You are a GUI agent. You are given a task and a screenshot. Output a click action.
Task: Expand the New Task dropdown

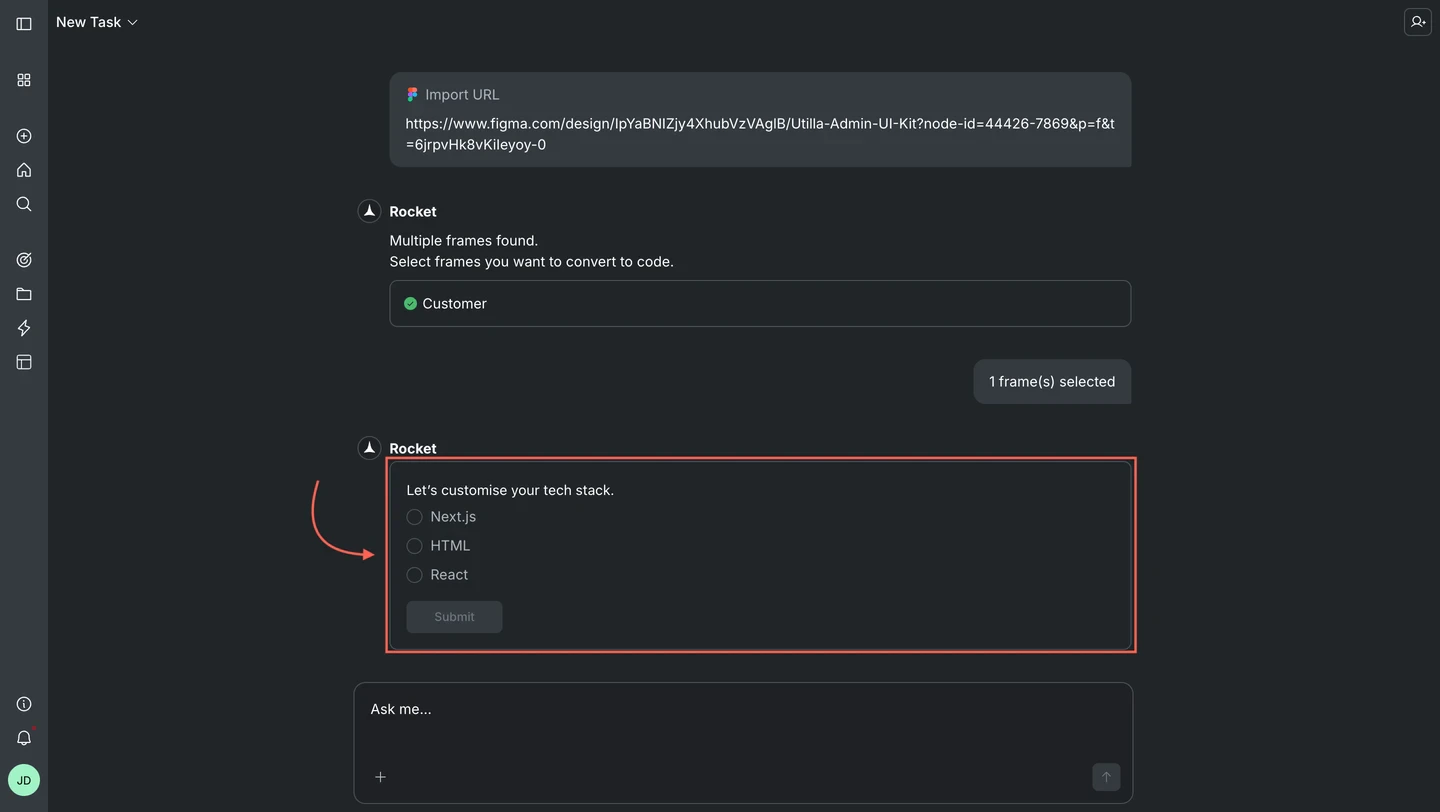pyautogui.click(x=134, y=21)
